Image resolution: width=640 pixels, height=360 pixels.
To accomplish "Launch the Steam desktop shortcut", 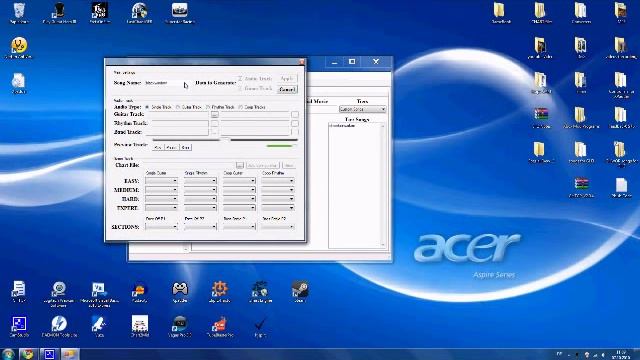I will coord(300,291).
